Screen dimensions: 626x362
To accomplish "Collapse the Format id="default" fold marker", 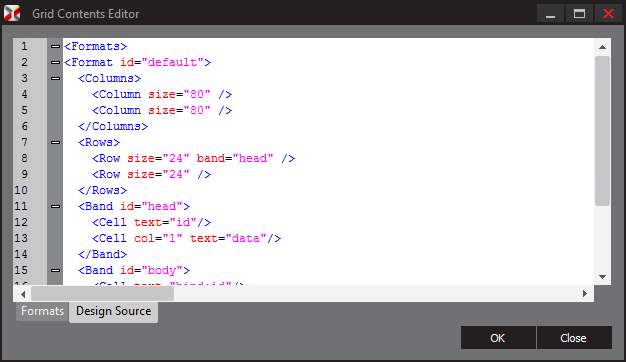I will click(55, 62).
